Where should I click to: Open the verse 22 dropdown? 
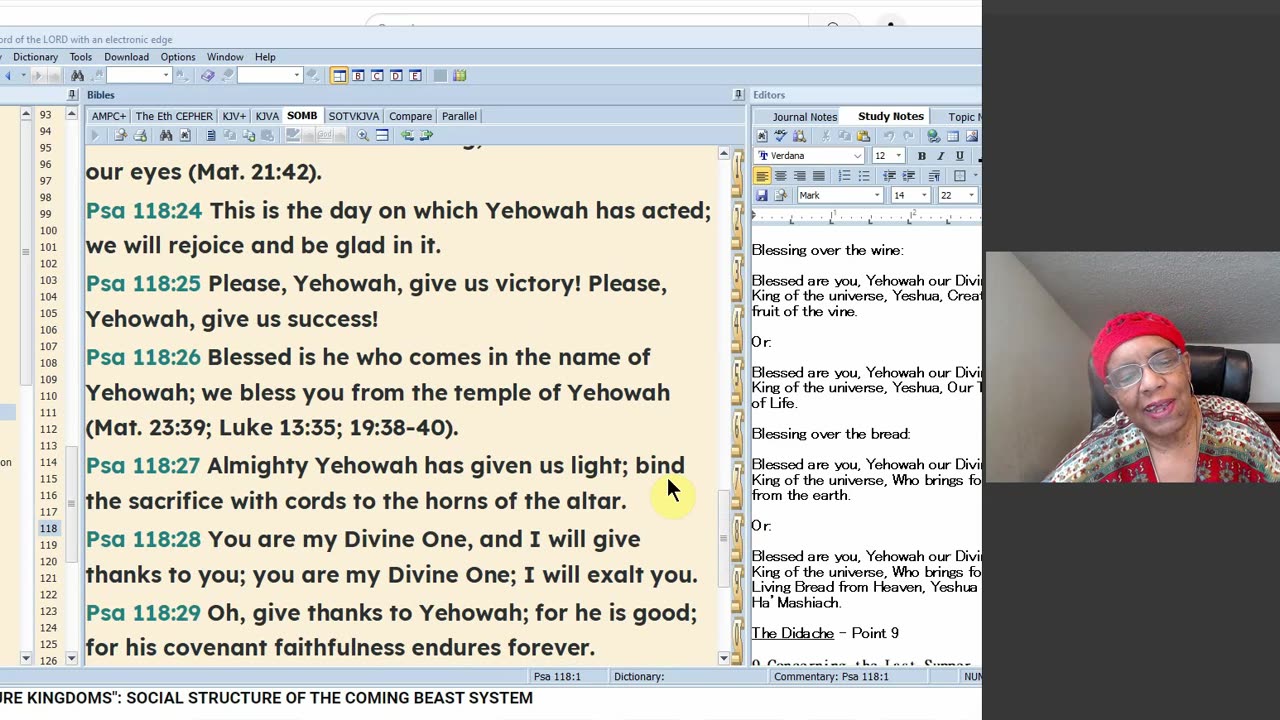coord(971,195)
